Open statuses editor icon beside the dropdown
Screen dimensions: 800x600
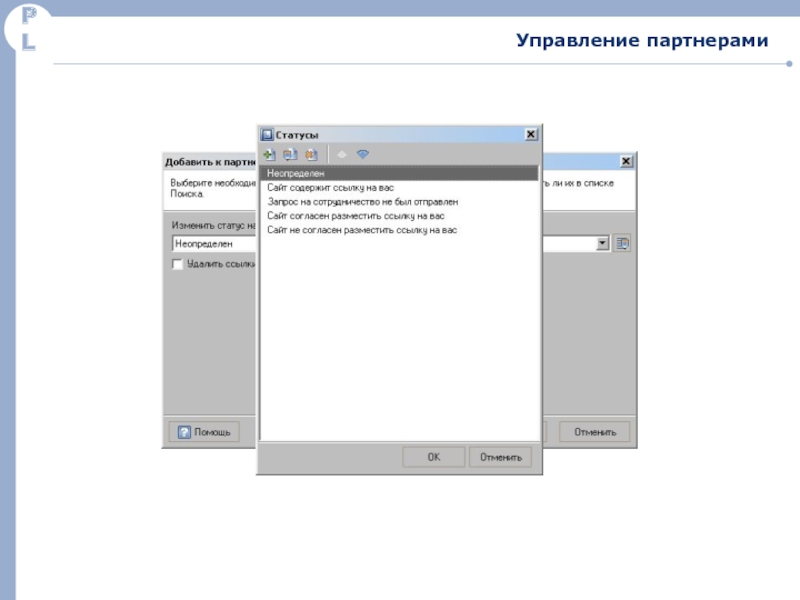coord(622,243)
